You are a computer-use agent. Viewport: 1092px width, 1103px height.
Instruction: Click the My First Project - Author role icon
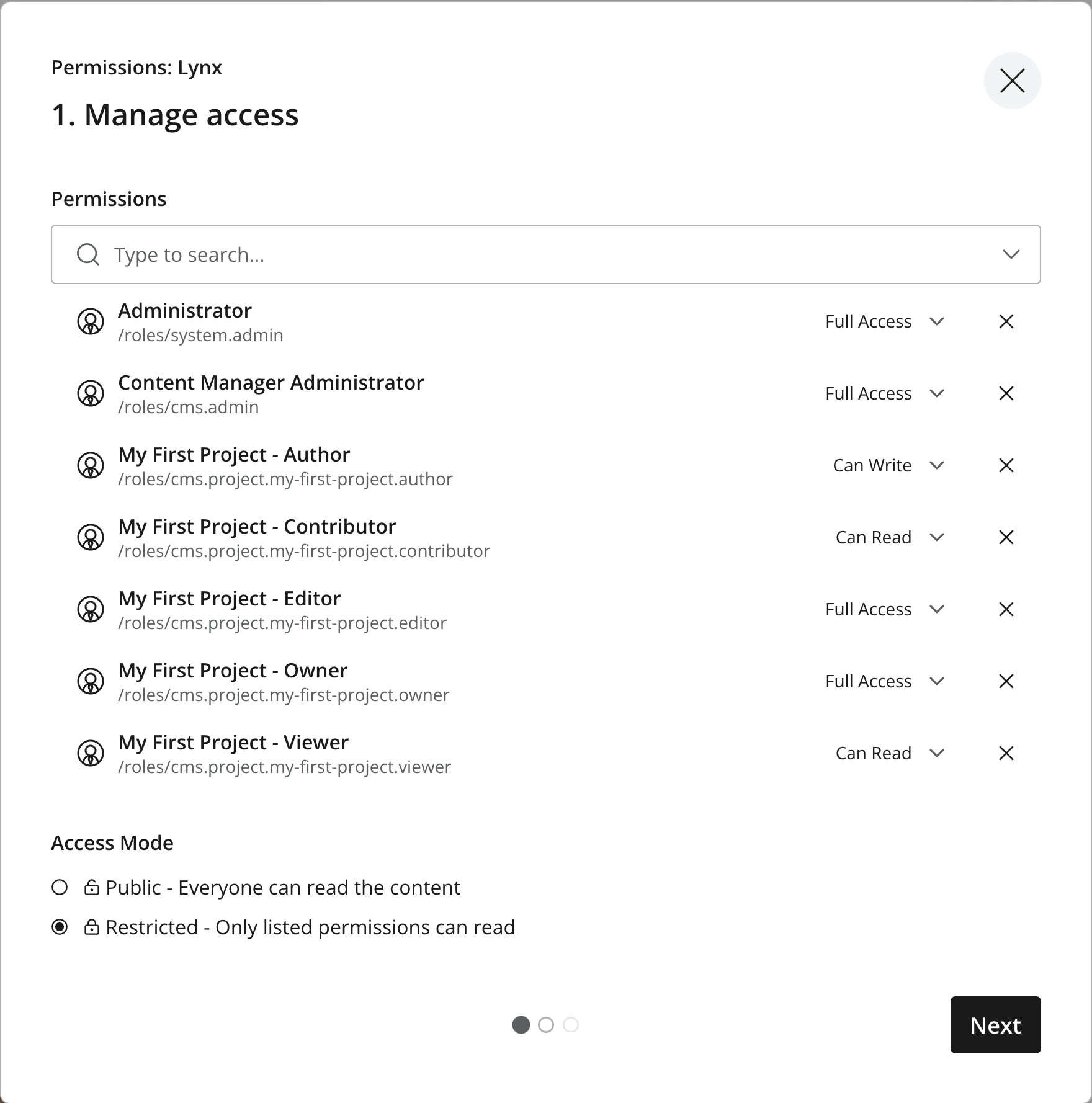pos(91,465)
